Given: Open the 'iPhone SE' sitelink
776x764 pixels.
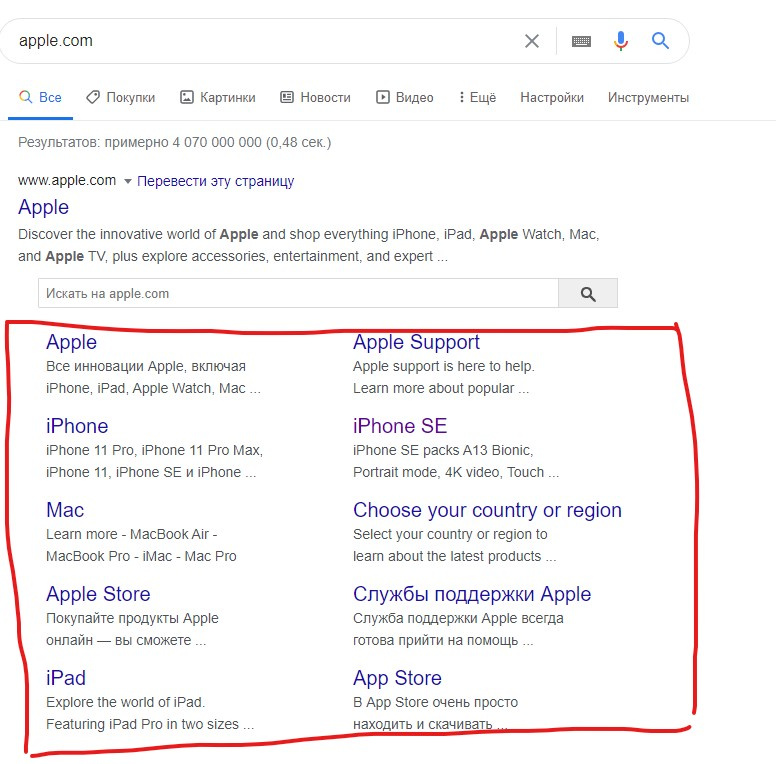Looking at the screenshot, I should pos(400,426).
